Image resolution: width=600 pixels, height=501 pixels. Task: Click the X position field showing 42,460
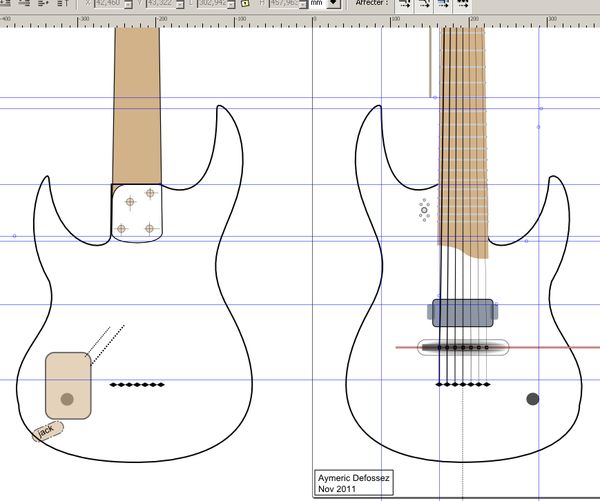[110, 3]
